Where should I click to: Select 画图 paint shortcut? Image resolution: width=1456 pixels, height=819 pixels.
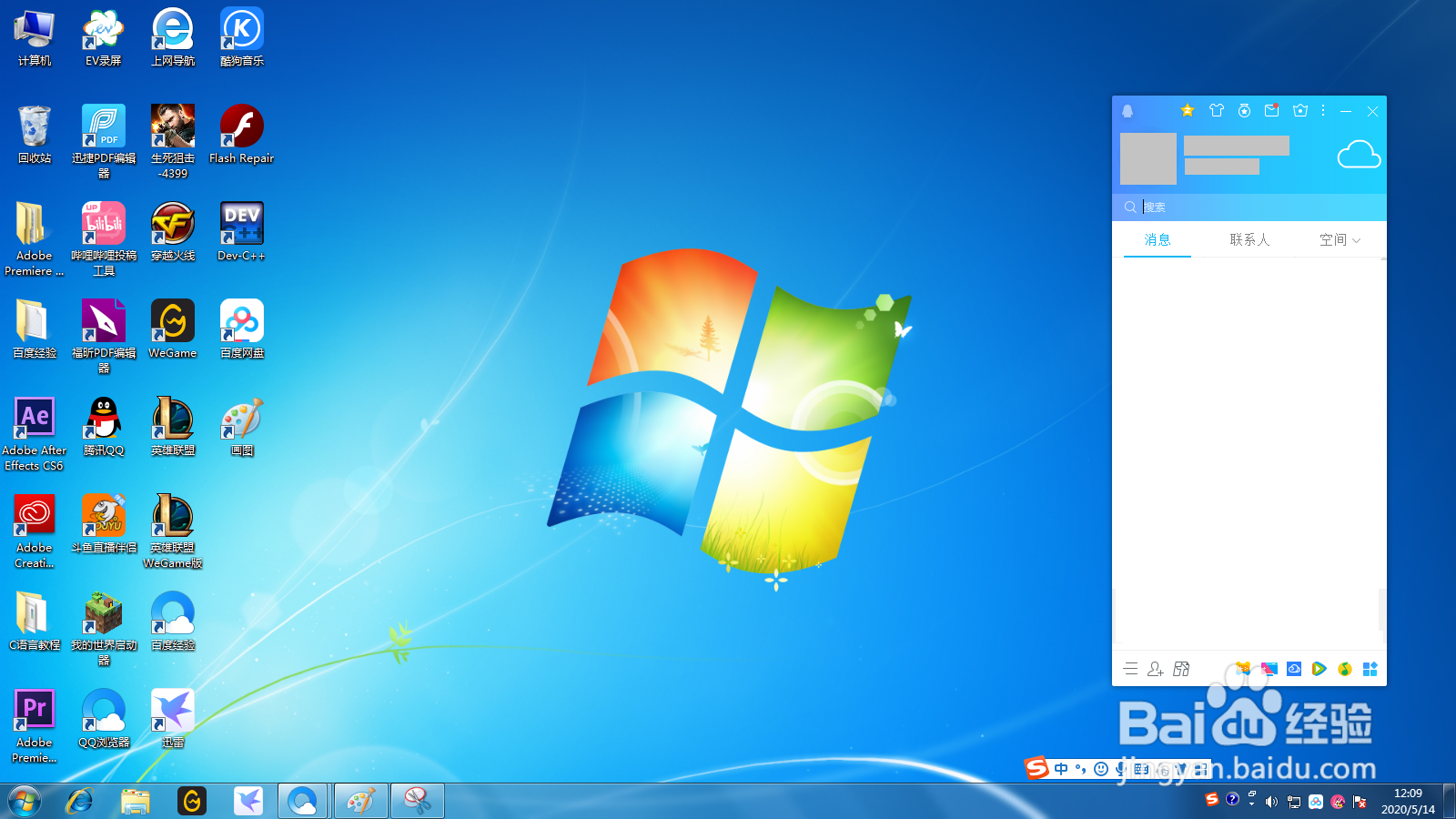pyautogui.click(x=242, y=427)
